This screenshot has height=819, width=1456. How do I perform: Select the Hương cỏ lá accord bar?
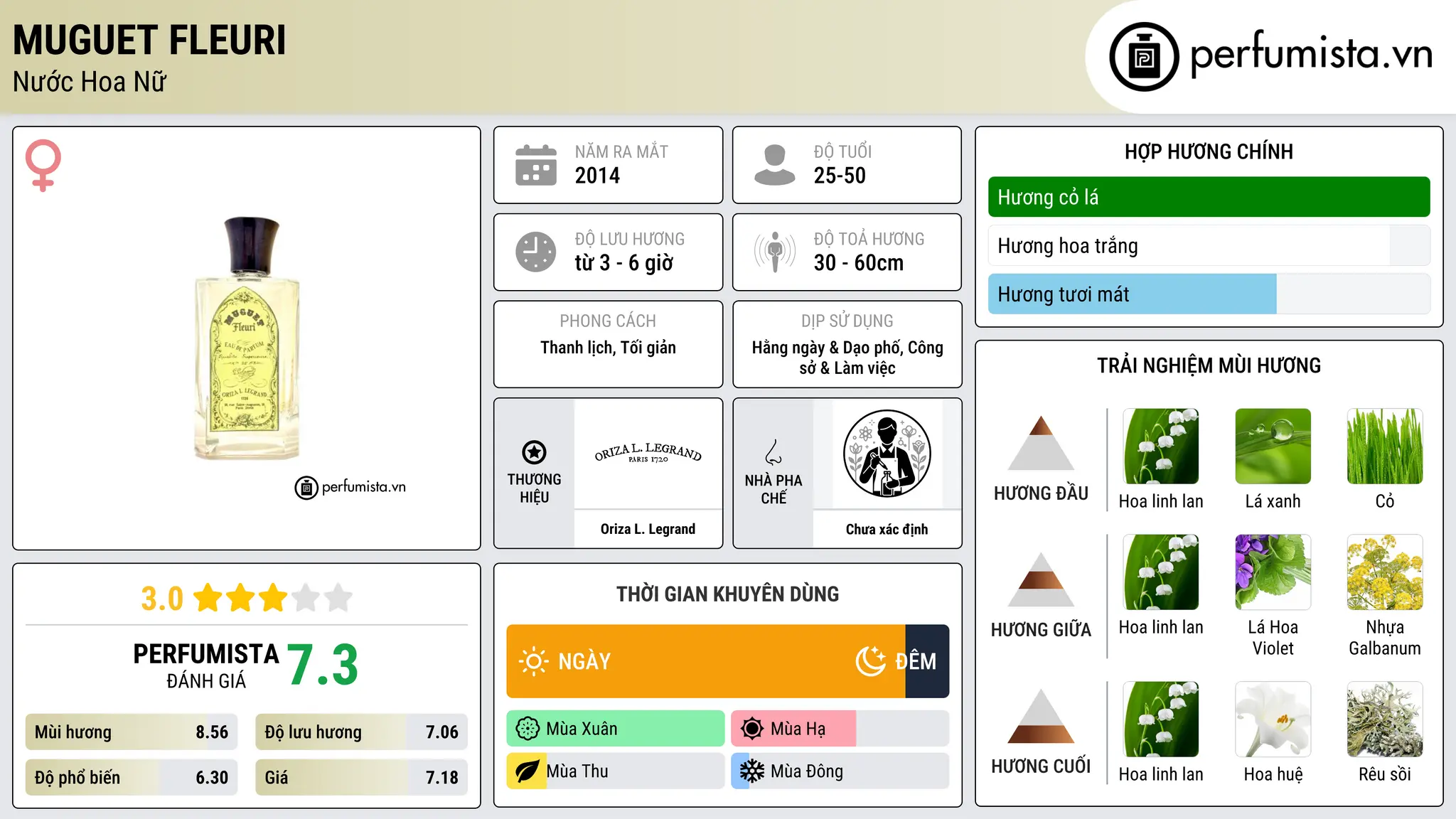tap(1209, 197)
